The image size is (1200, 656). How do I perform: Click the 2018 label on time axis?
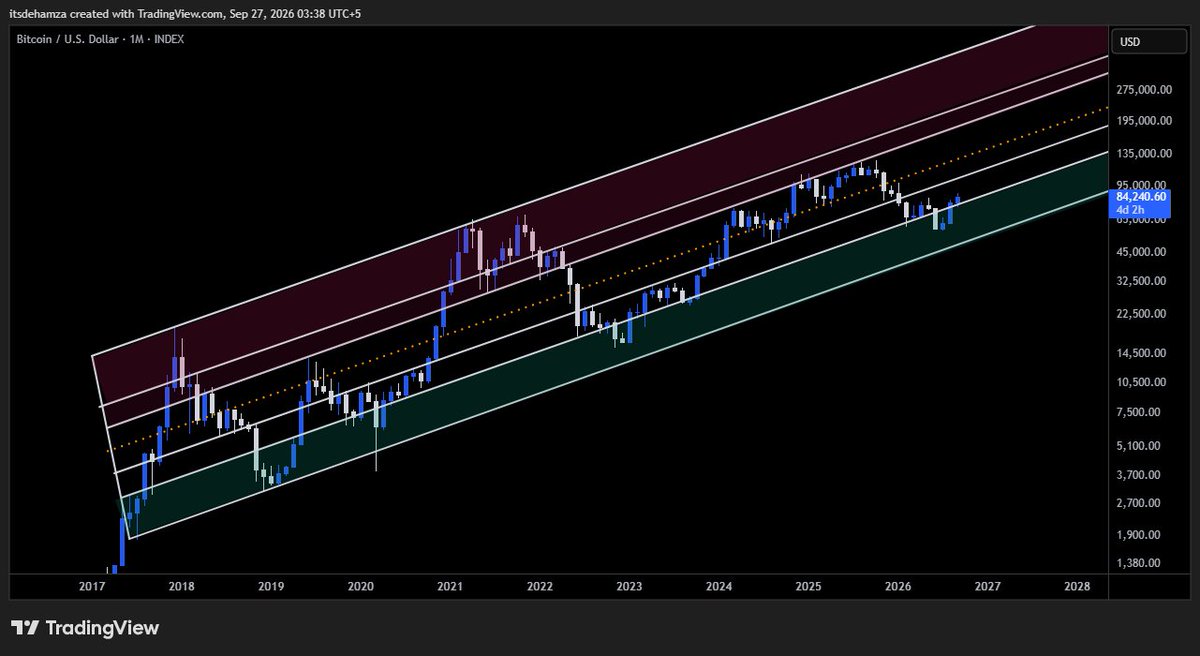point(181,585)
